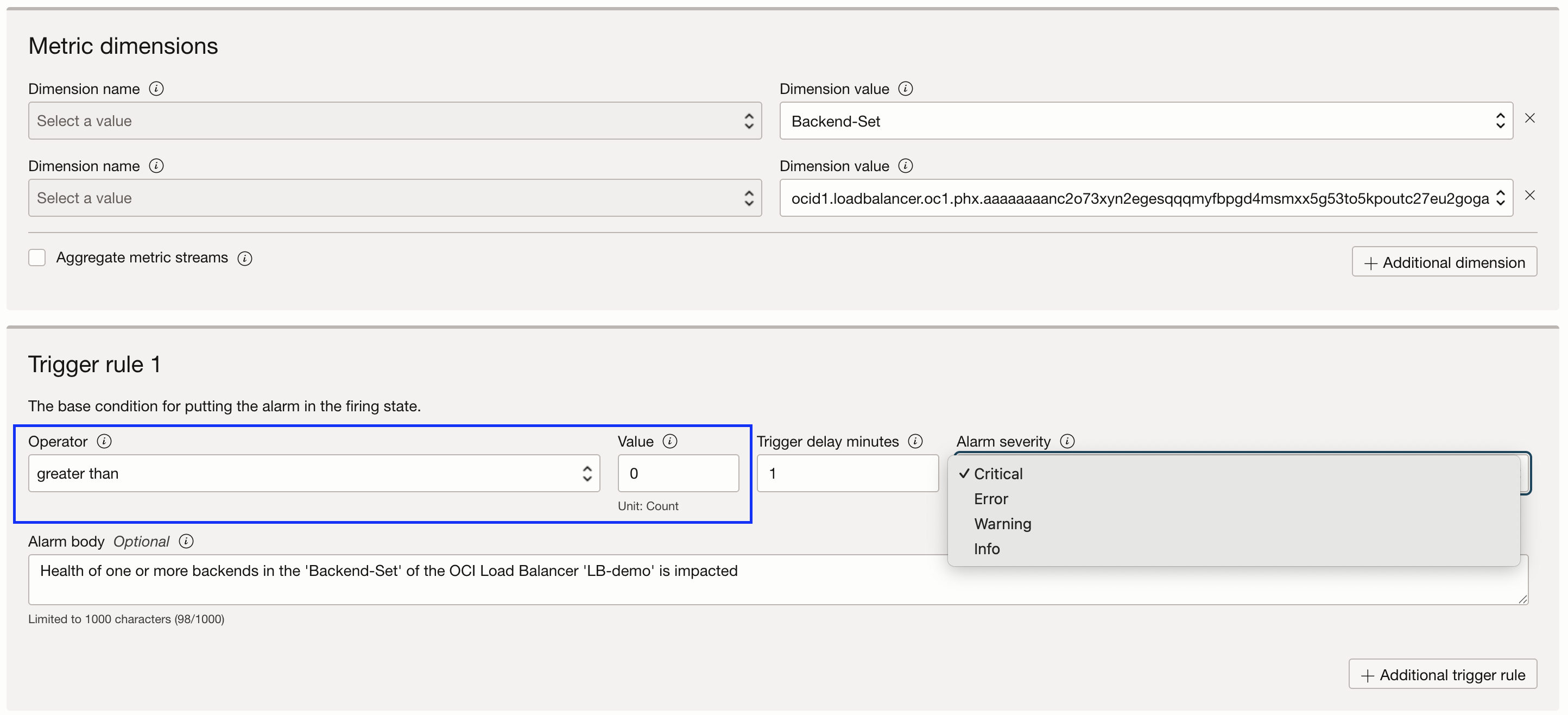Open Backend-Set dimension value dropdown

[x=1146, y=121]
